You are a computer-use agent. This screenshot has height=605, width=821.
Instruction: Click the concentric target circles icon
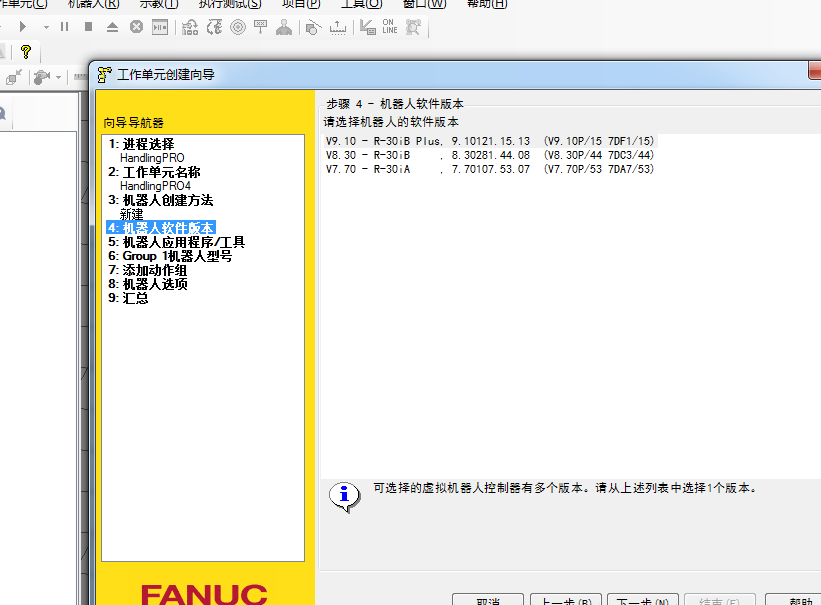click(x=238, y=27)
